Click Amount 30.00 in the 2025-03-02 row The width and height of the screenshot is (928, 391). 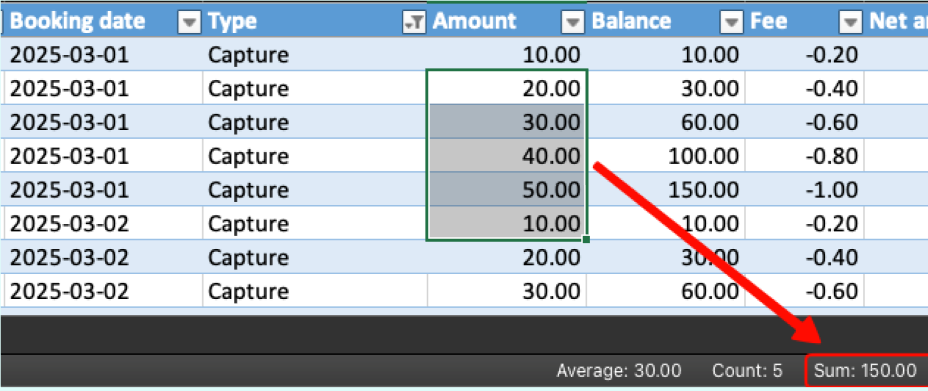507,290
